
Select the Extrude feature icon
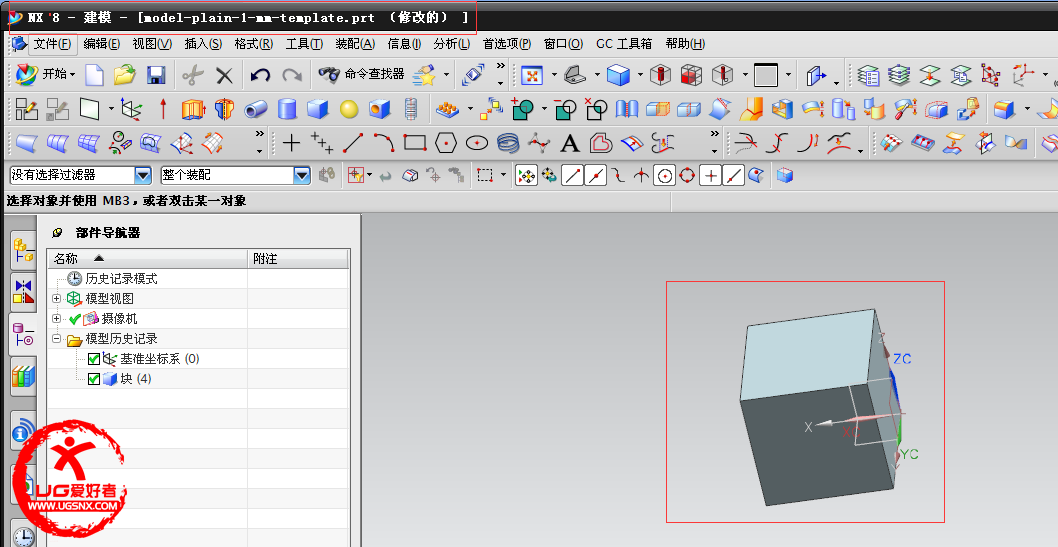(x=193, y=108)
